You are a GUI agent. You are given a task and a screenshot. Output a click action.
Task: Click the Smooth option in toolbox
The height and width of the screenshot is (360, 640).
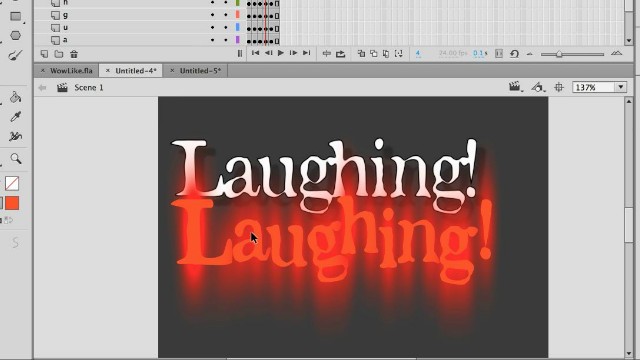(15, 242)
